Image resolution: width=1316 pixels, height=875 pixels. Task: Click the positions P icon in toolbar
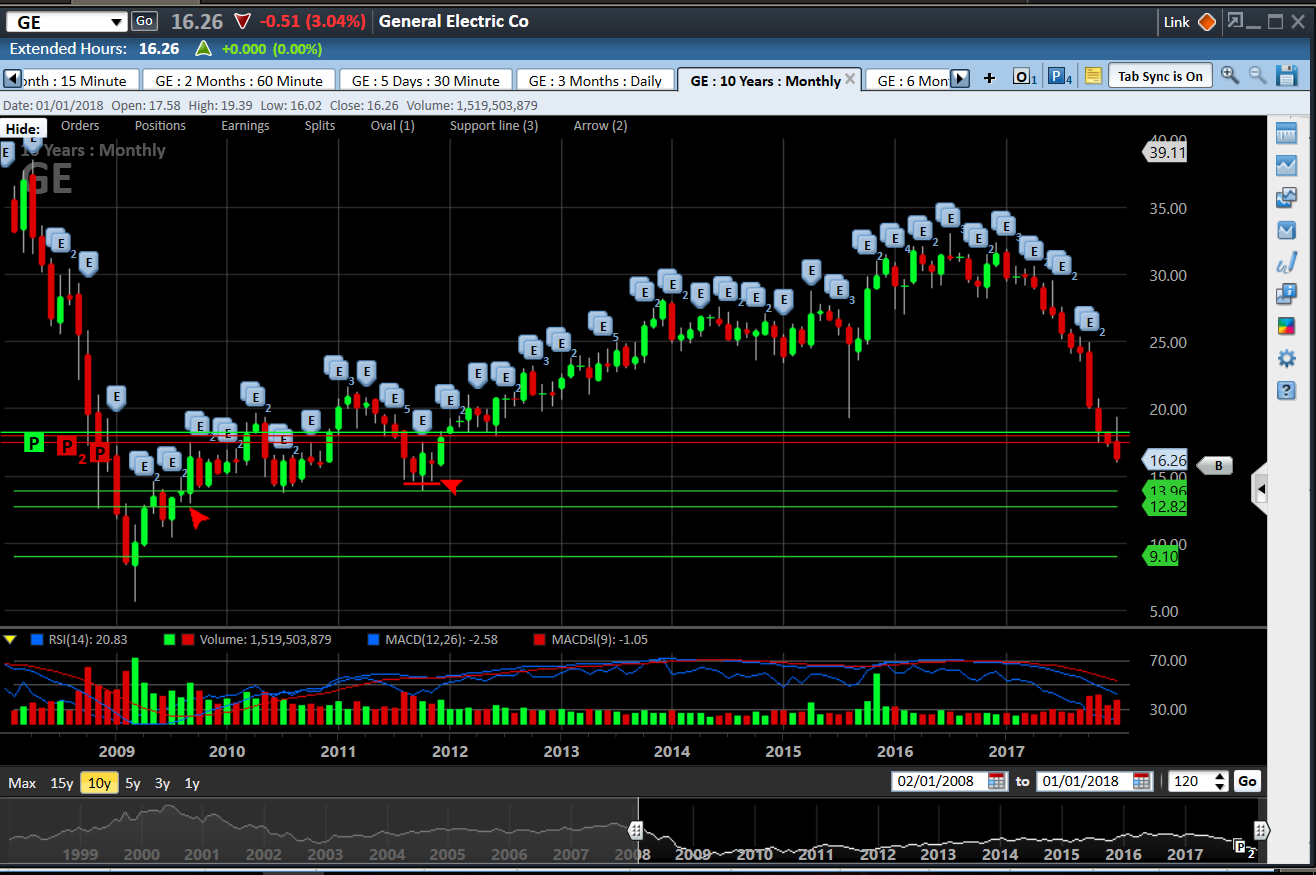click(1059, 77)
